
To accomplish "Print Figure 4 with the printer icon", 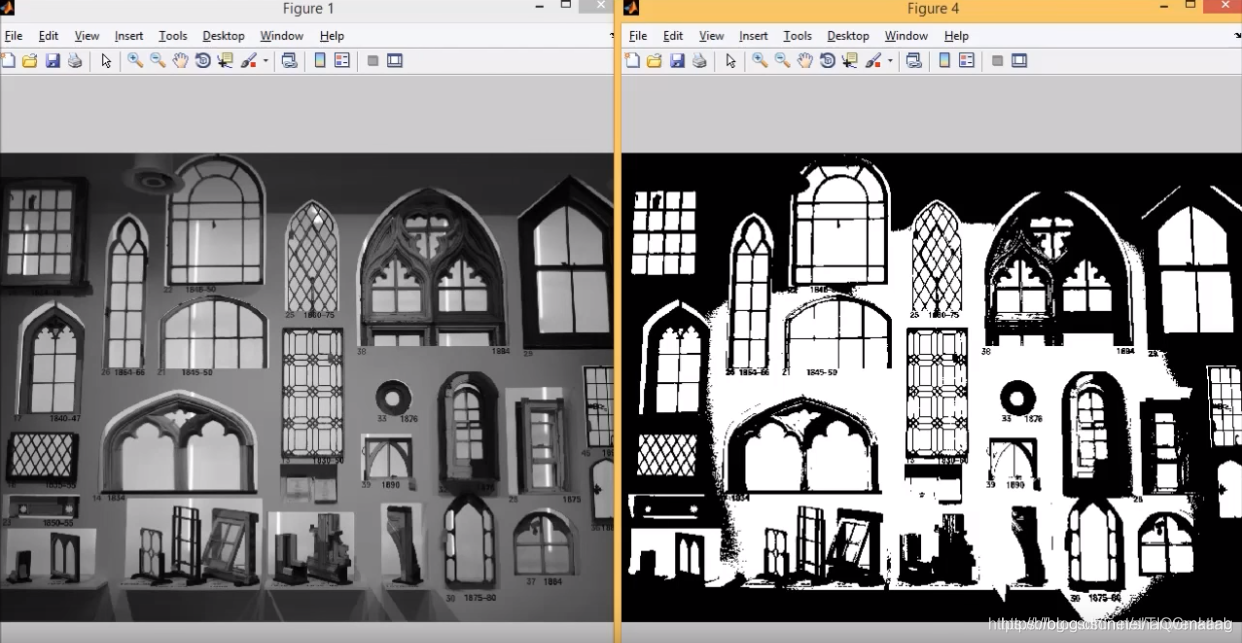I will 699,61.
